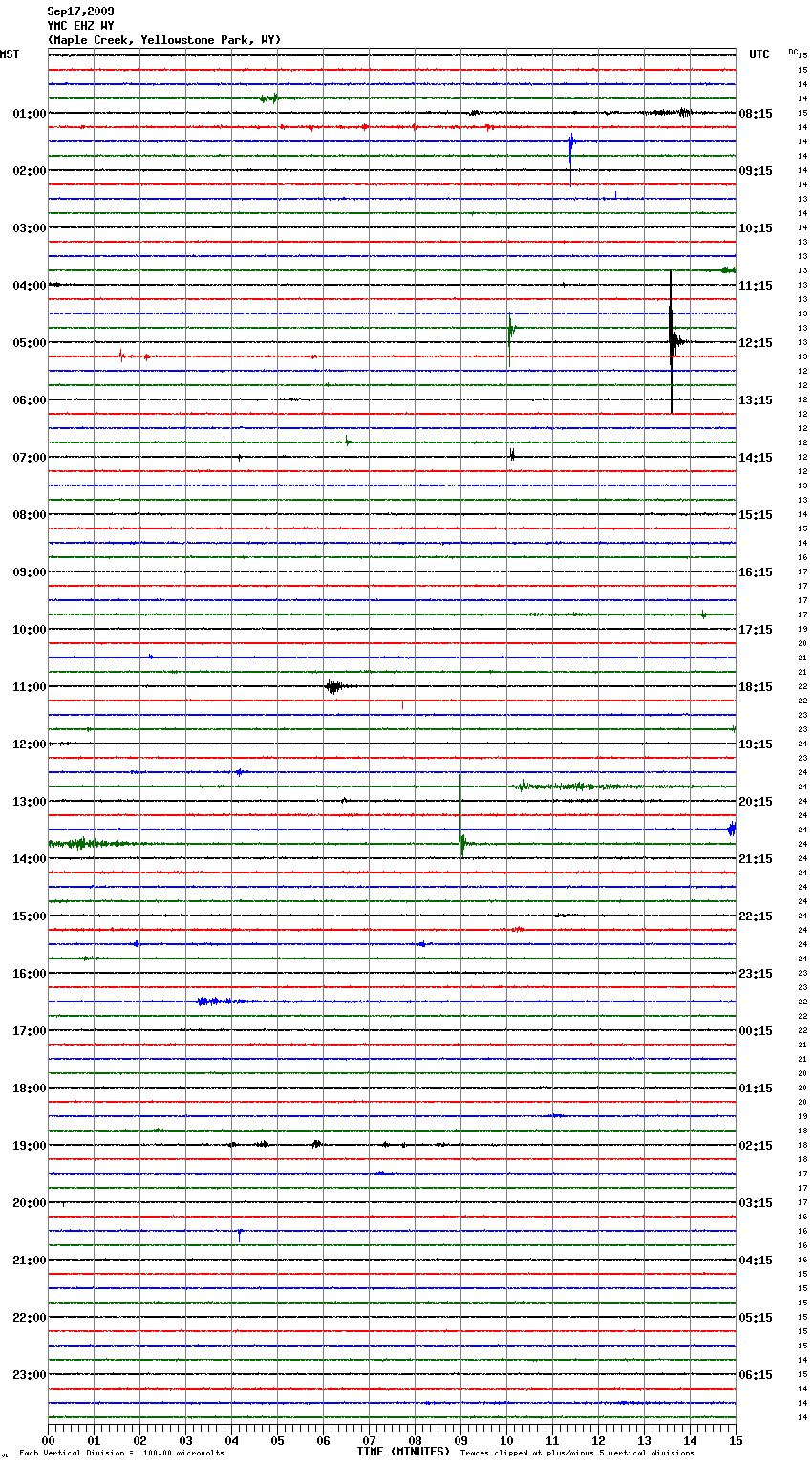Click the TIME (MINUTES) axis title
This screenshot has height=1466, width=812.
click(x=403, y=1452)
